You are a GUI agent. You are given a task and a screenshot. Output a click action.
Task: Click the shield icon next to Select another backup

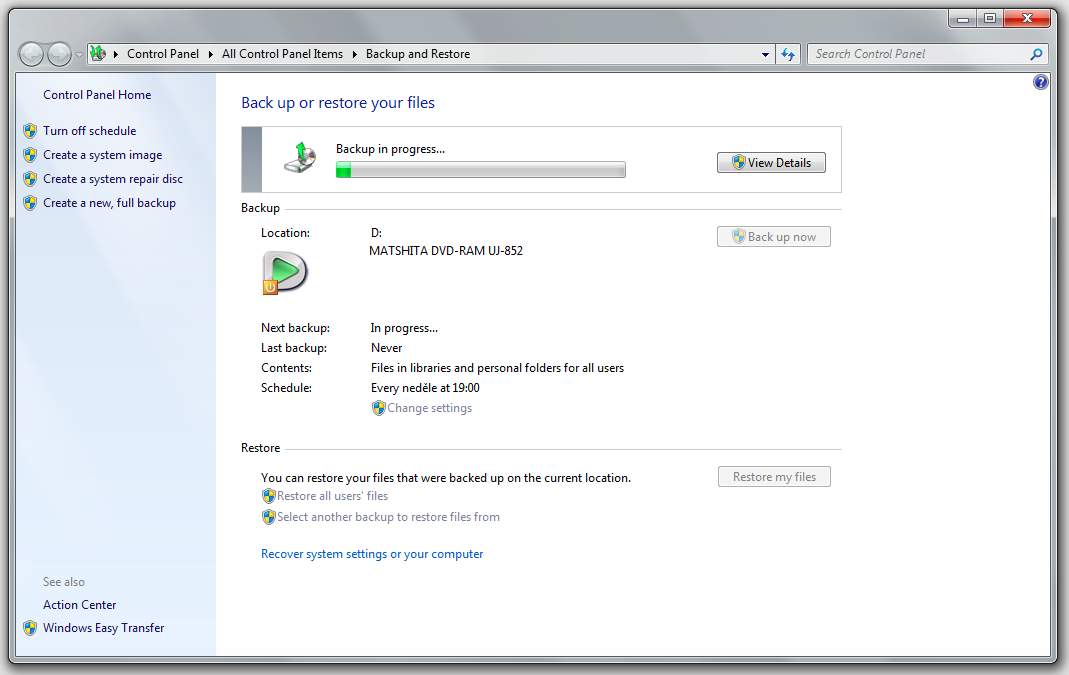pos(269,517)
